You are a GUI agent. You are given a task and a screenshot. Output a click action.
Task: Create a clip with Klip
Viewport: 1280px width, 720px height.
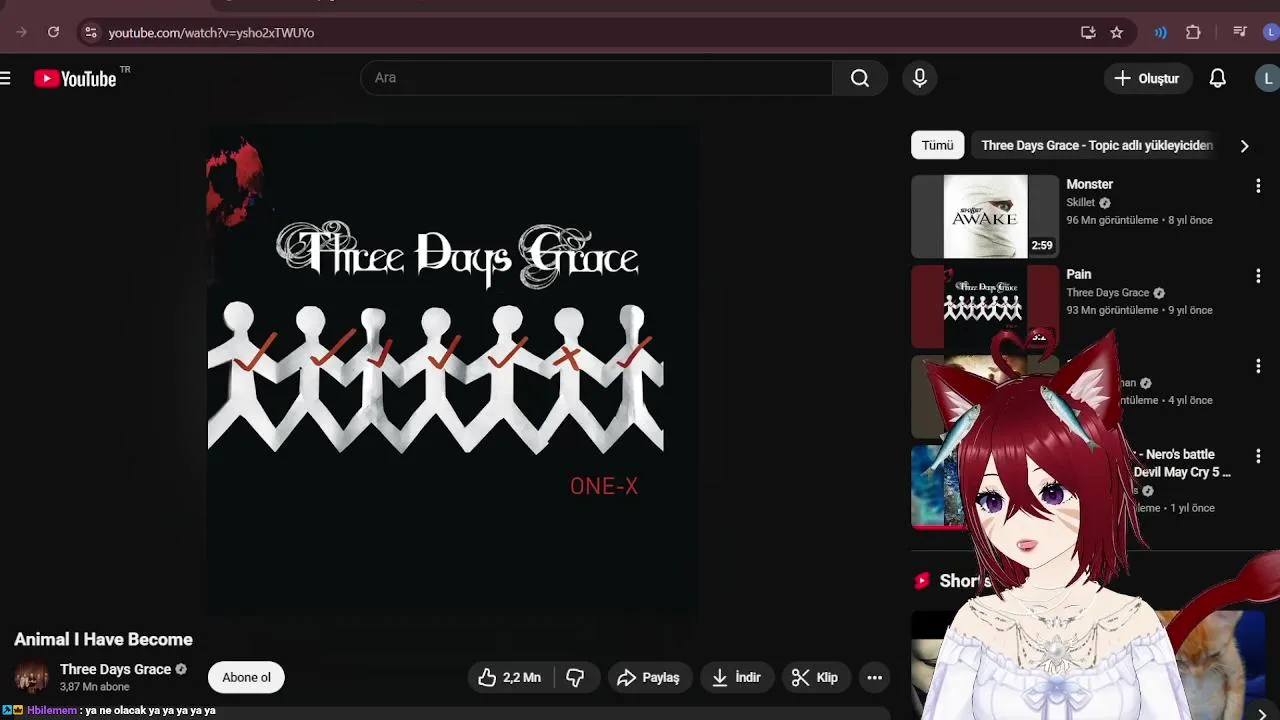point(815,677)
